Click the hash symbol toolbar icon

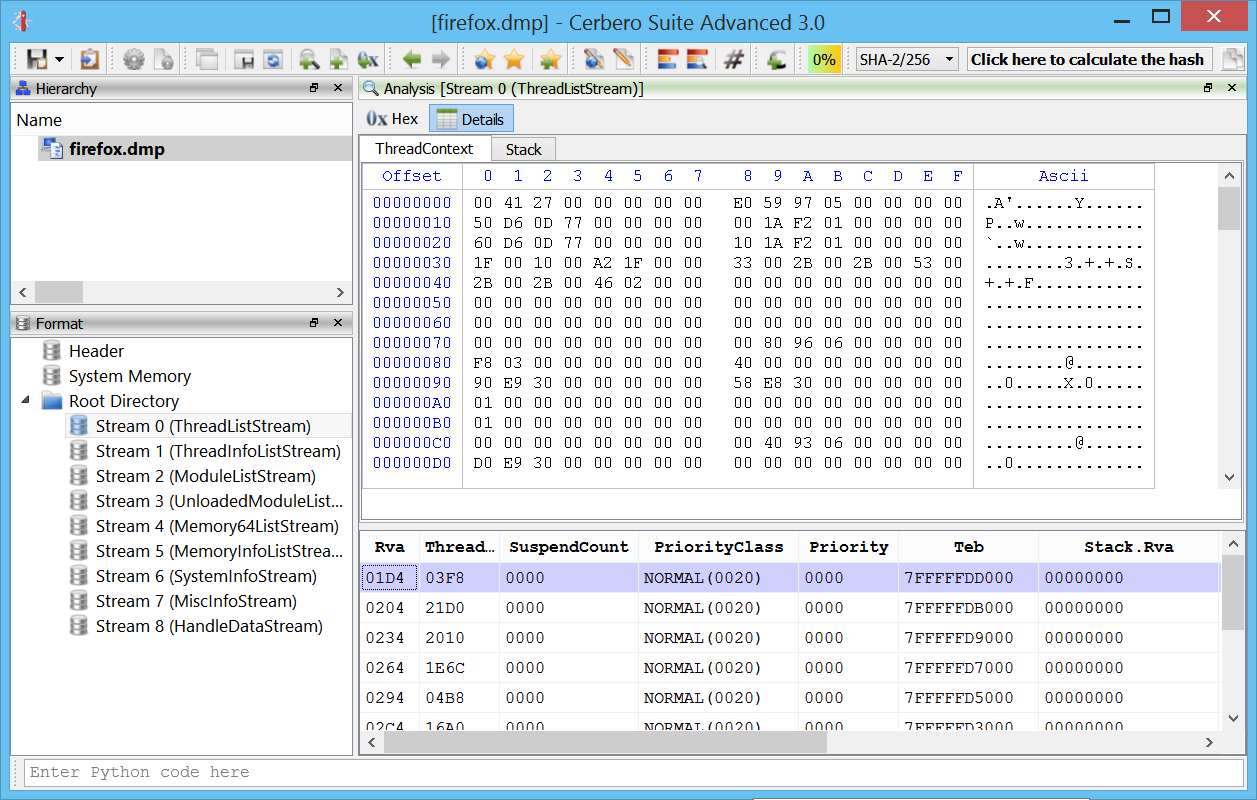tap(733, 59)
